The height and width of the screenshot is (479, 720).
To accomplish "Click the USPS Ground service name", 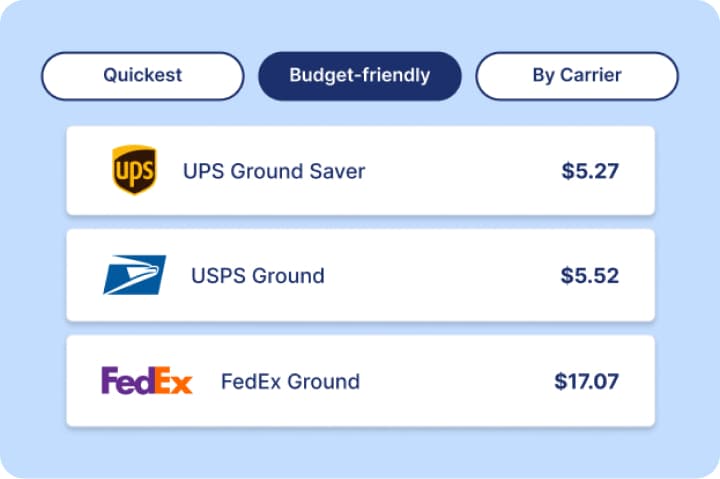I will (258, 276).
